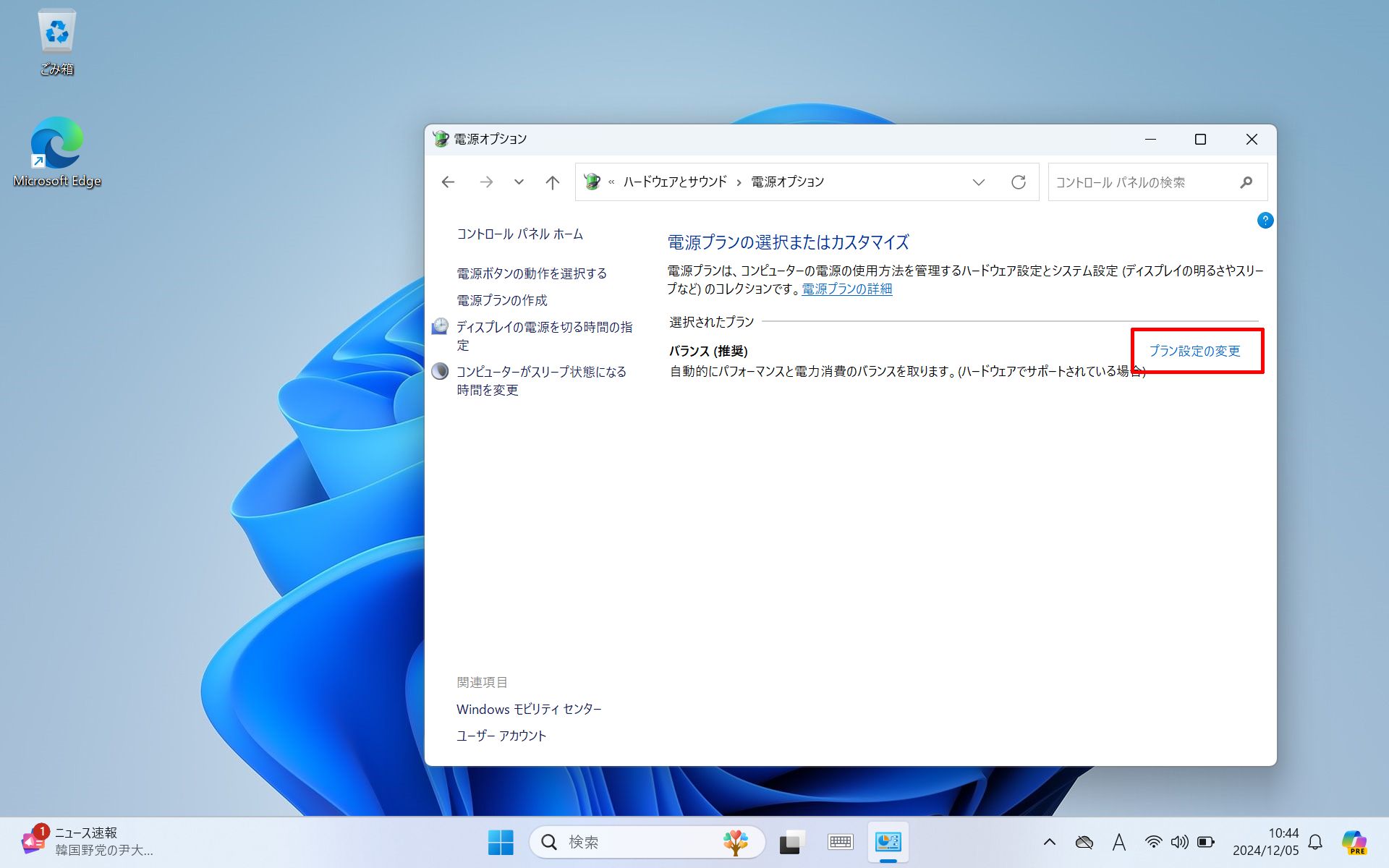The width and height of the screenshot is (1389, 868).
Task: Close the 電源オプション window
Action: tap(1252, 139)
